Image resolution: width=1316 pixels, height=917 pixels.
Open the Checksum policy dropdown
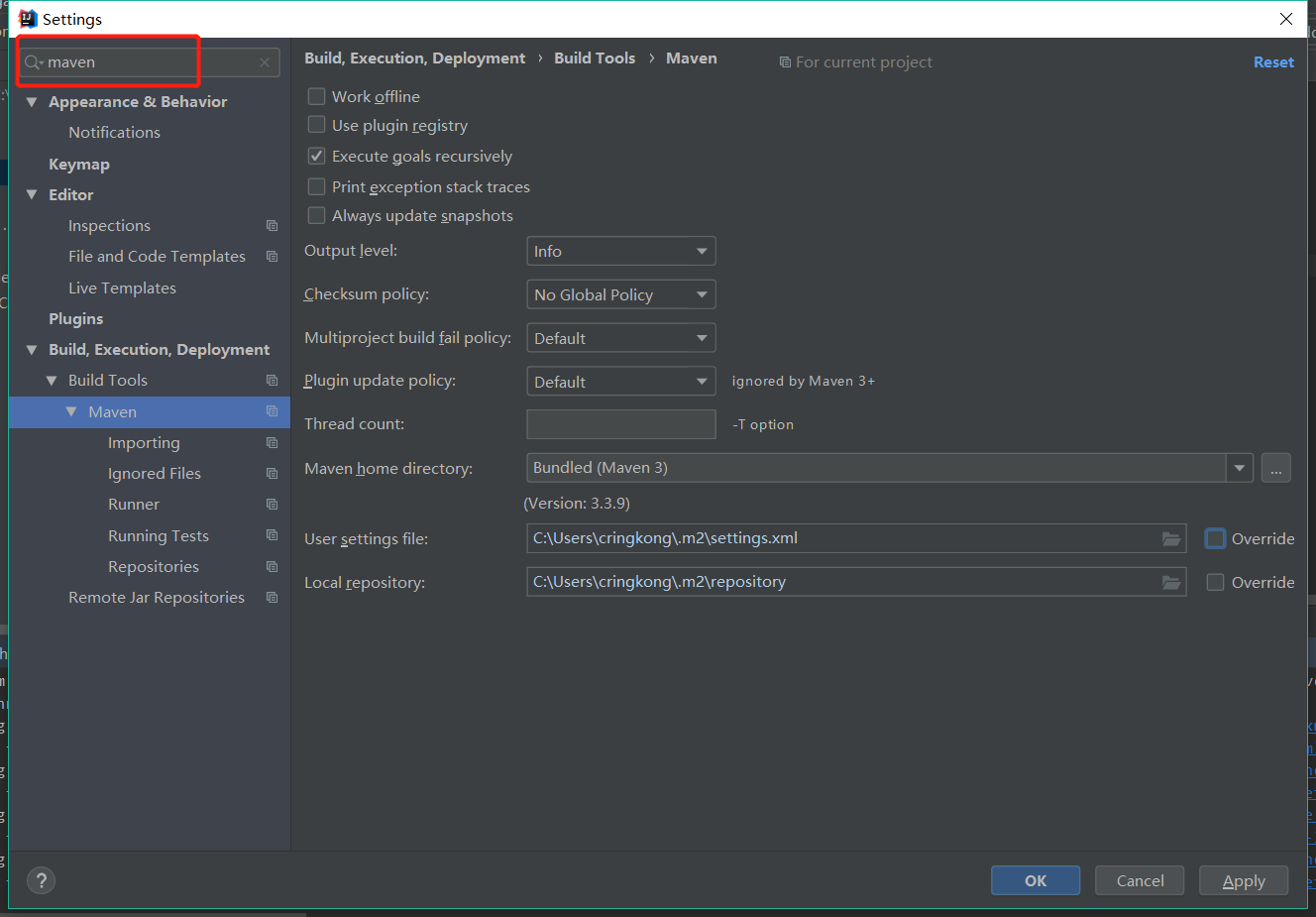(x=621, y=294)
